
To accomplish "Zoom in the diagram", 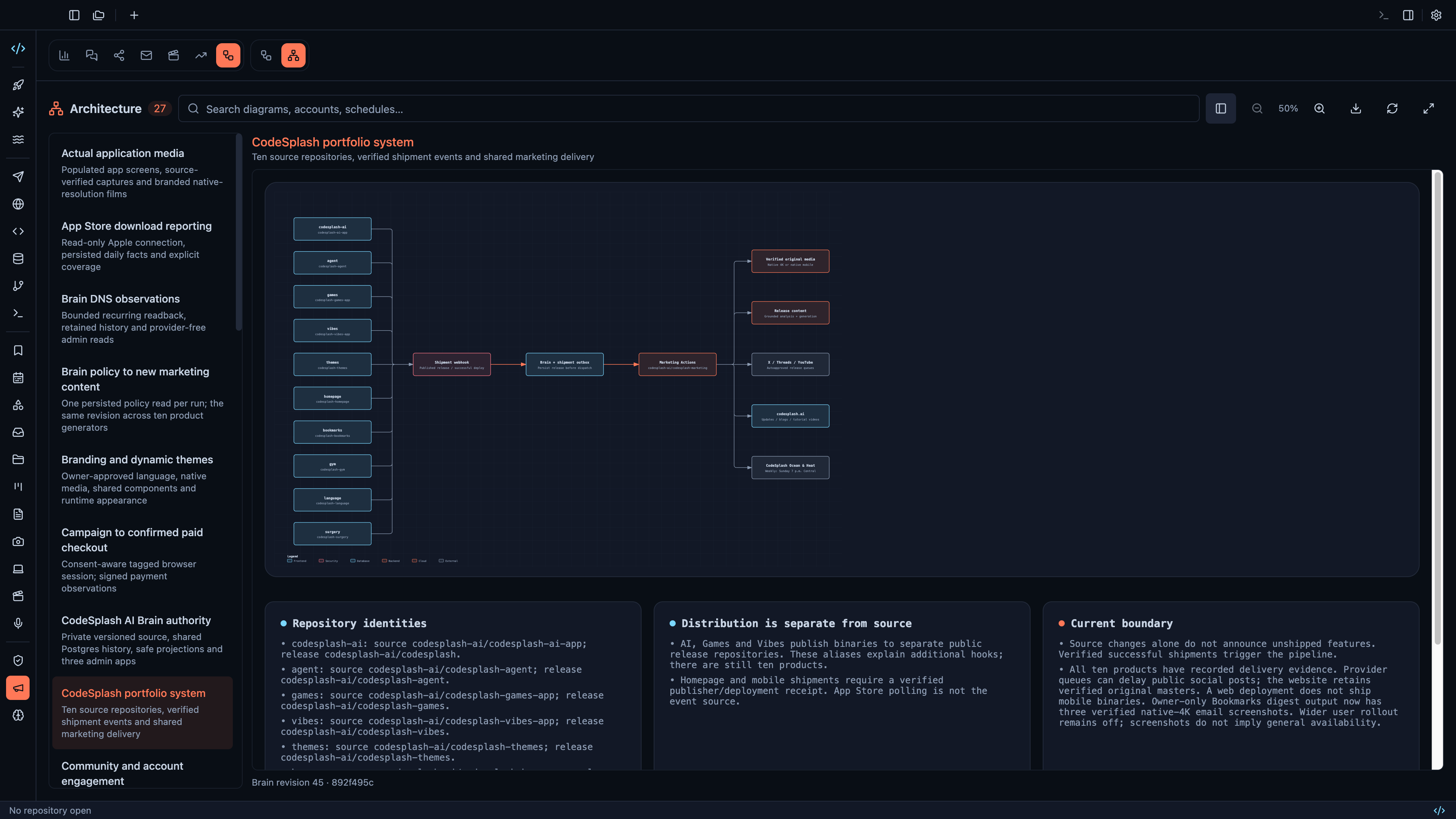I will tap(1319, 108).
